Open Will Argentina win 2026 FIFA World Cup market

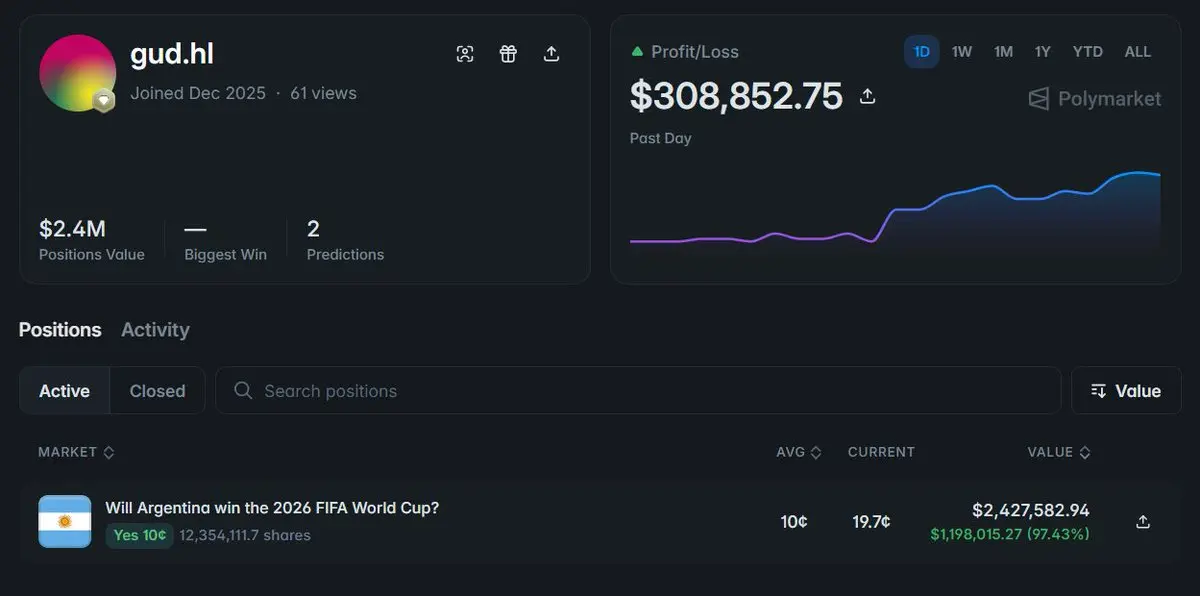click(x=272, y=508)
